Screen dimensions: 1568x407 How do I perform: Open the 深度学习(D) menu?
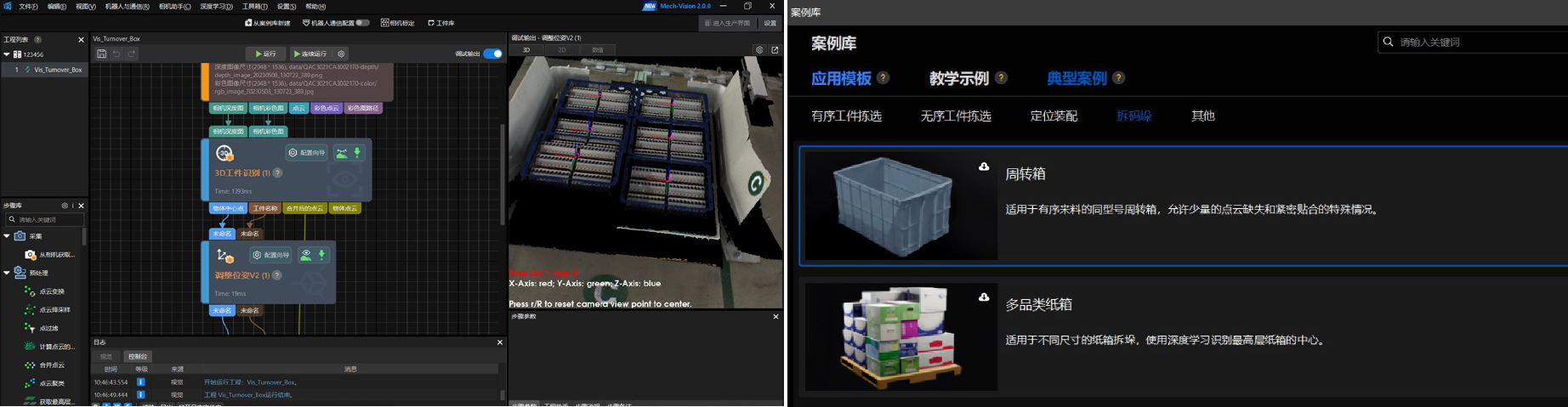click(x=216, y=6)
